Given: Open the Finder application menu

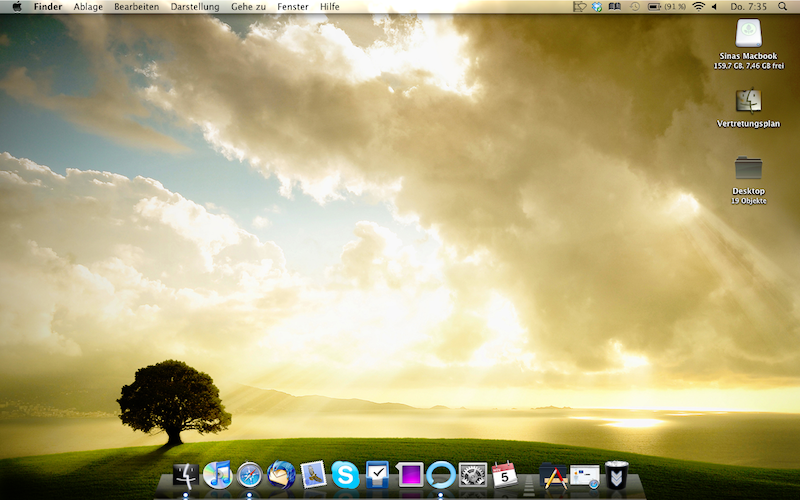Looking at the screenshot, I should [x=48, y=7].
